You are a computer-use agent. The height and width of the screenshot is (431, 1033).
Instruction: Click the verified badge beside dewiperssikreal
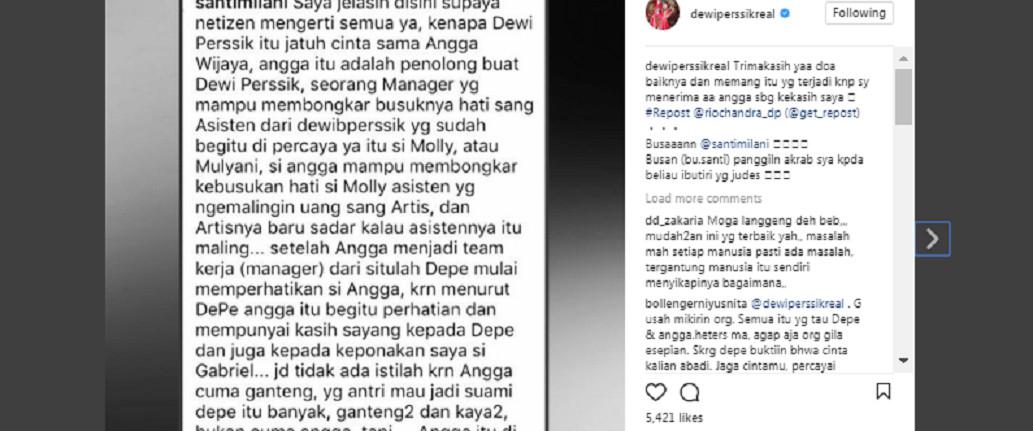pyautogui.click(x=785, y=13)
